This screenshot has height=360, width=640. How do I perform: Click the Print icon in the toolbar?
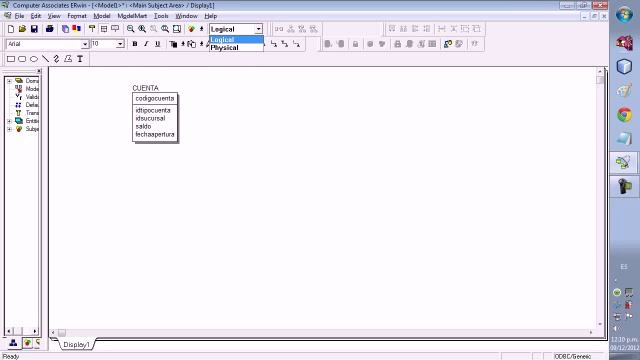(50, 29)
